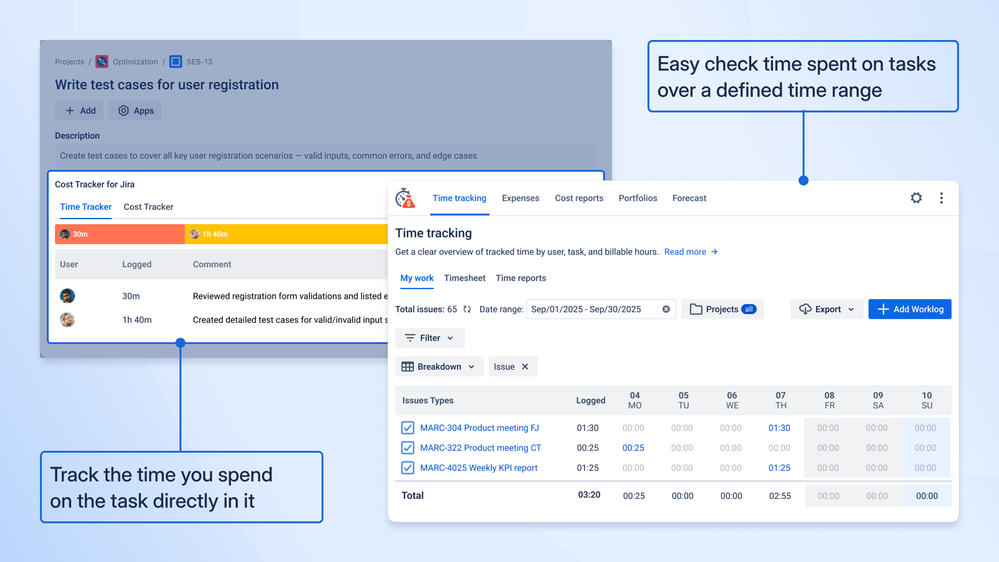Click Projects in the breadcrumb
The image size is (999, 562).
click(69, 62)
